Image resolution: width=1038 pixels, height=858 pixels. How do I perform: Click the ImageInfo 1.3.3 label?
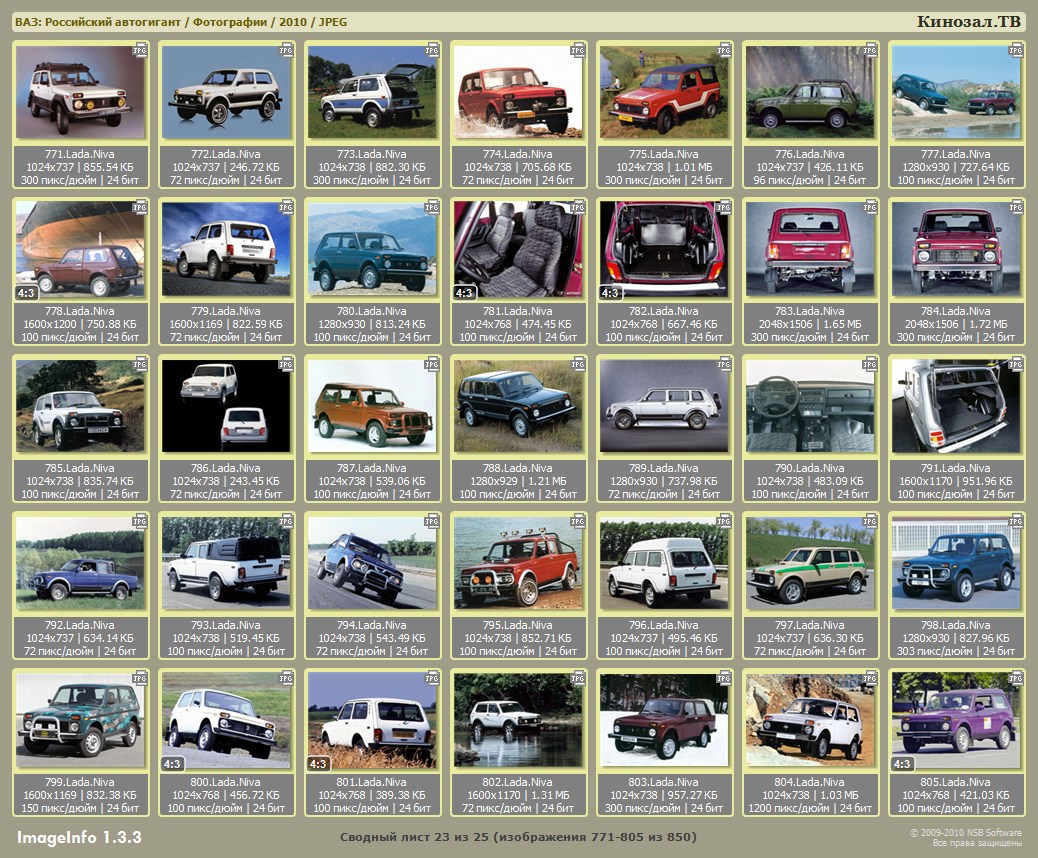coord(79,837)
